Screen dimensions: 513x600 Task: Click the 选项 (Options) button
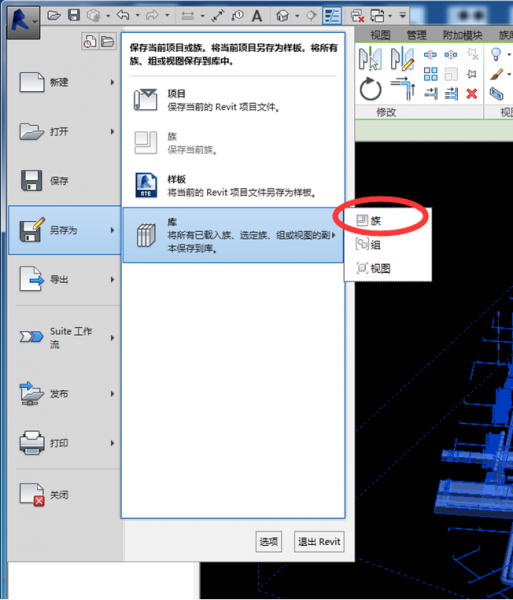pyautogui.click(x=269, y=541)
